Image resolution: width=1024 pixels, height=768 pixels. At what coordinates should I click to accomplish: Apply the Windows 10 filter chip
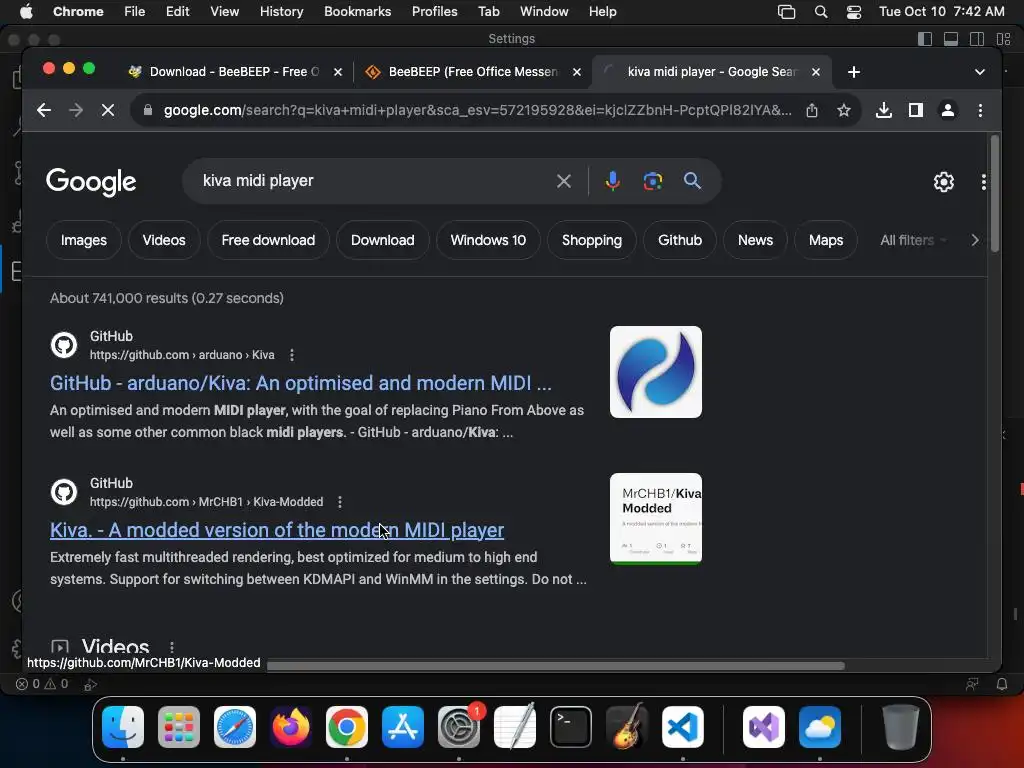pos(488,240)
